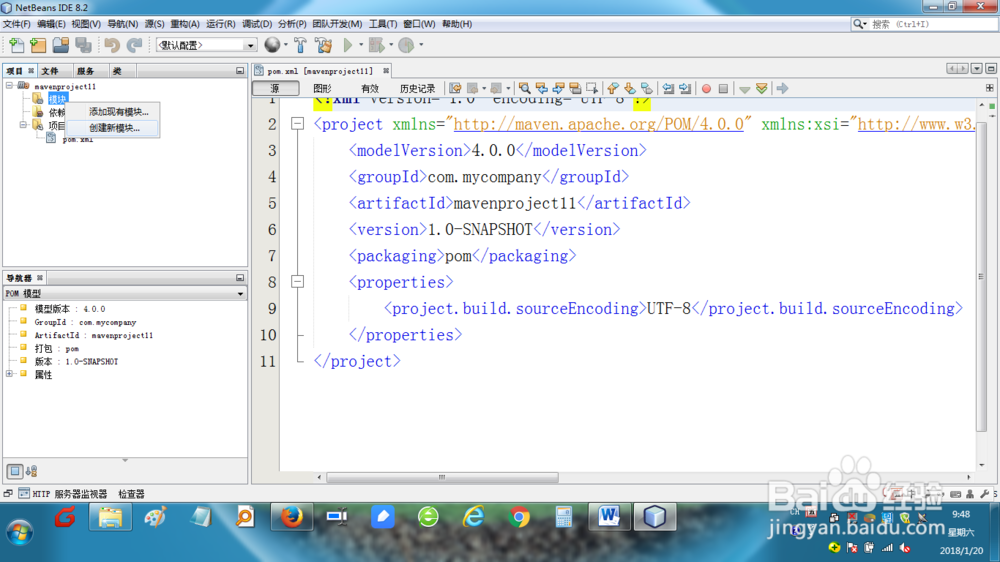Click the Profile Project clock icon
Viewport: 1000px width, 562px height.
(406, 45)
